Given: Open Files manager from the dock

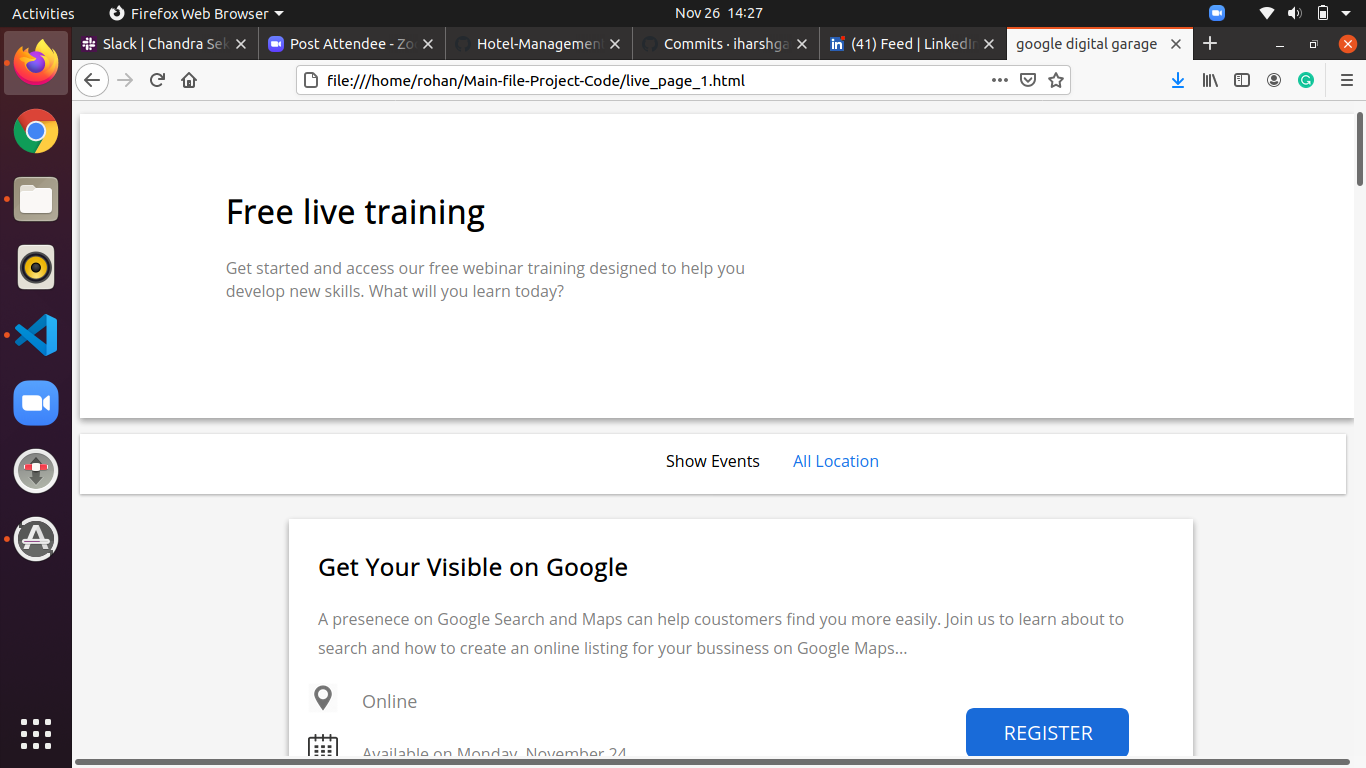Looking at the screenshot, I should pyautogui.click(x=36, y=199).
